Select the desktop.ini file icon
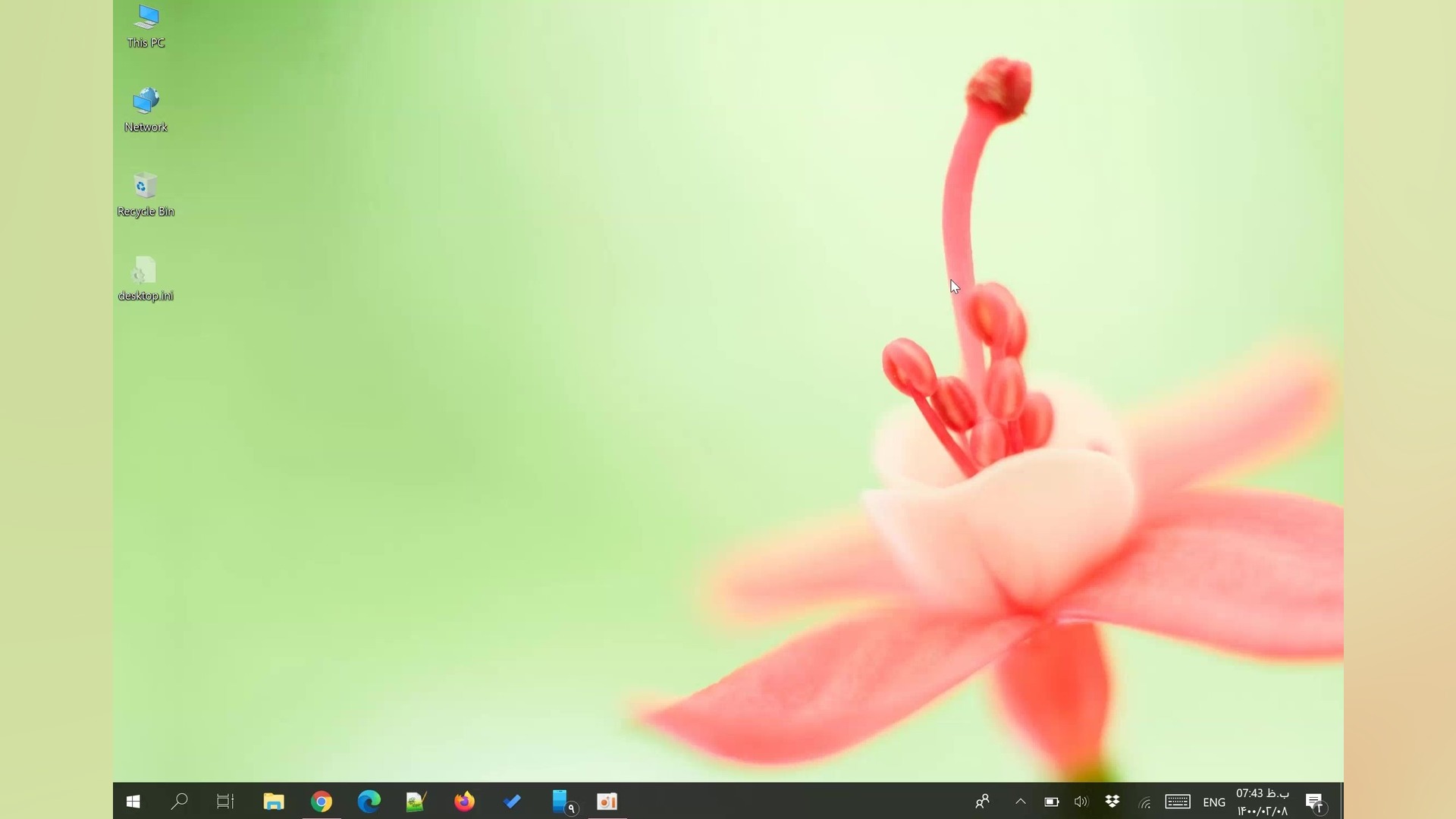The image size is (1456, 819). coord(146,278)
